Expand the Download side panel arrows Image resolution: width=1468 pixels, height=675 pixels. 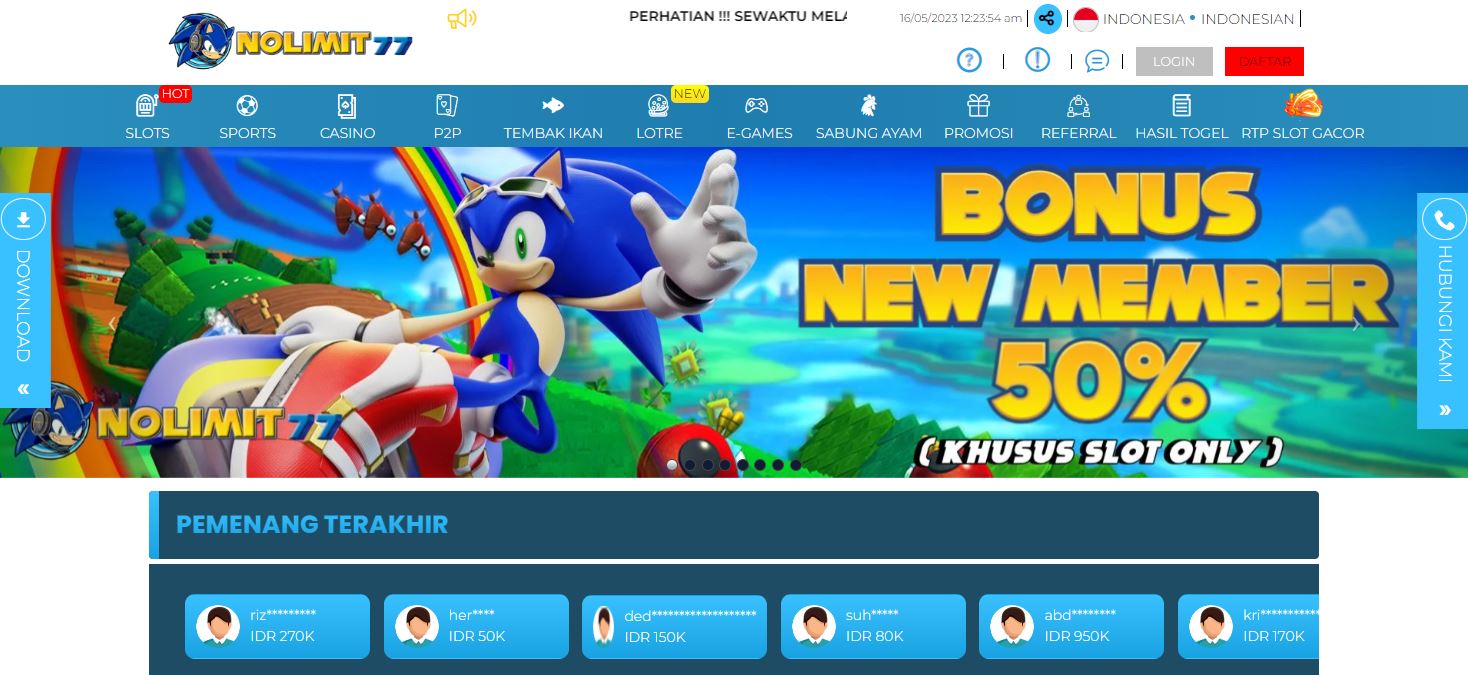(23, 389)
